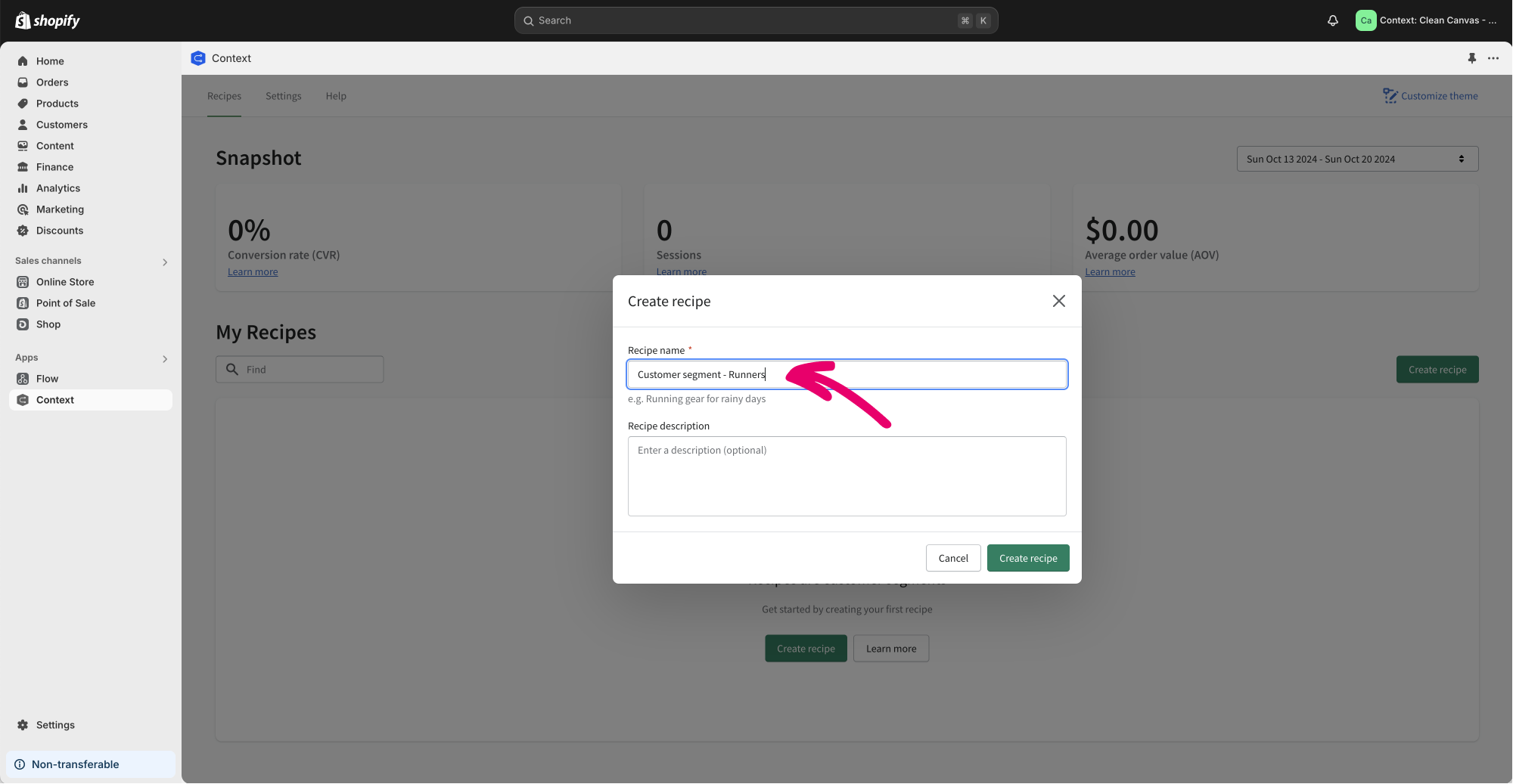Open Analytics from the sidebar
Screen dimensions: 1513x784
(x=57, y=188)
